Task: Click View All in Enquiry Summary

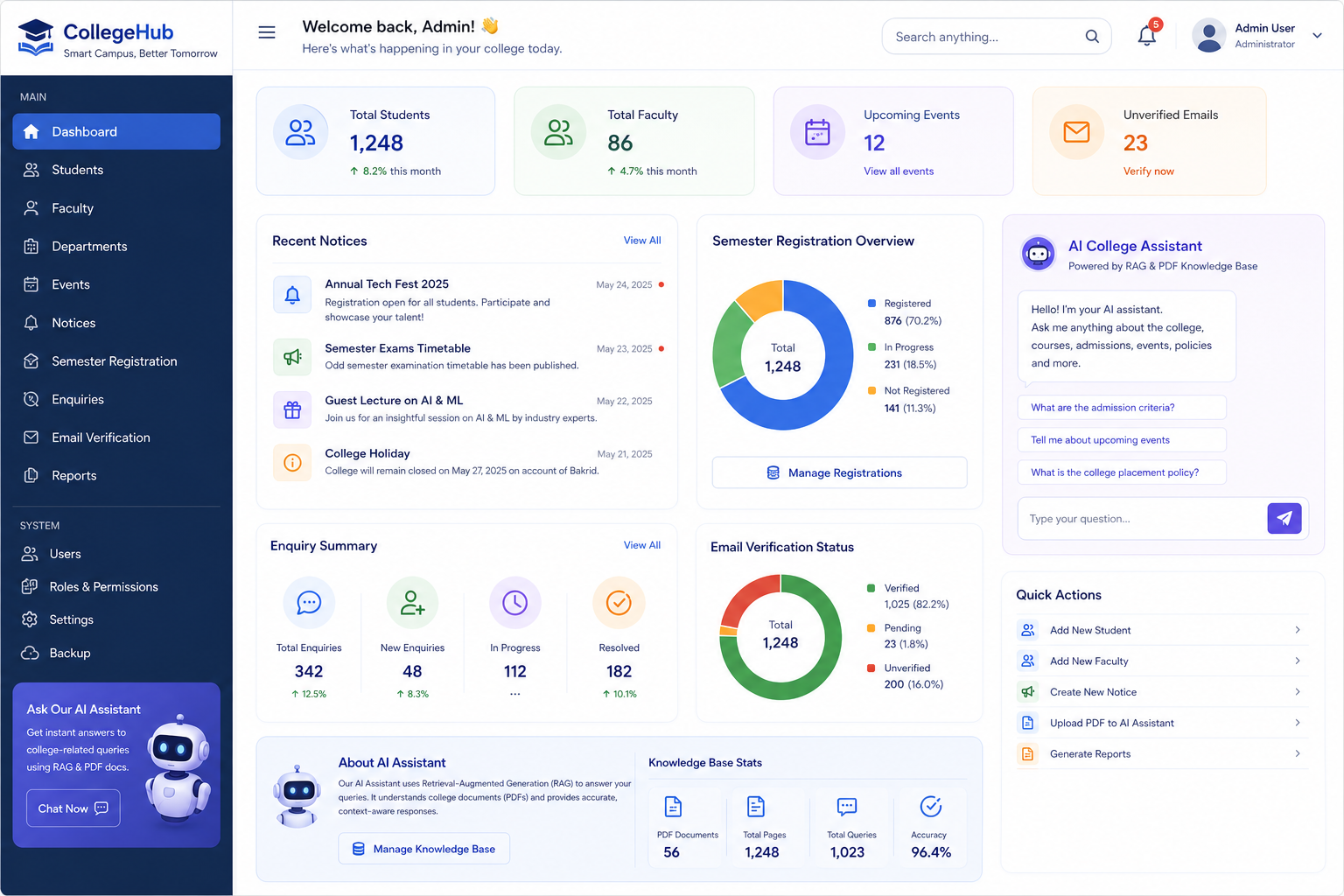Action: tap(642, 545)
